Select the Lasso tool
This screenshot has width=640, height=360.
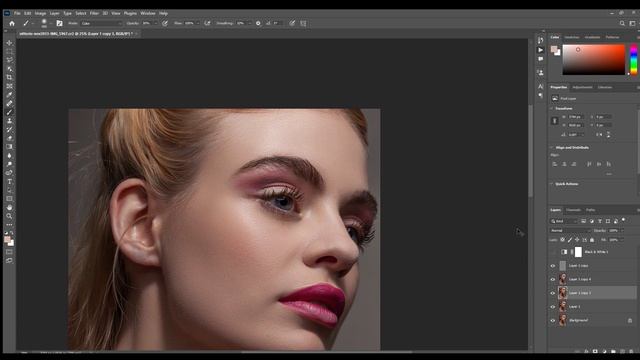(x=9, y=60)
